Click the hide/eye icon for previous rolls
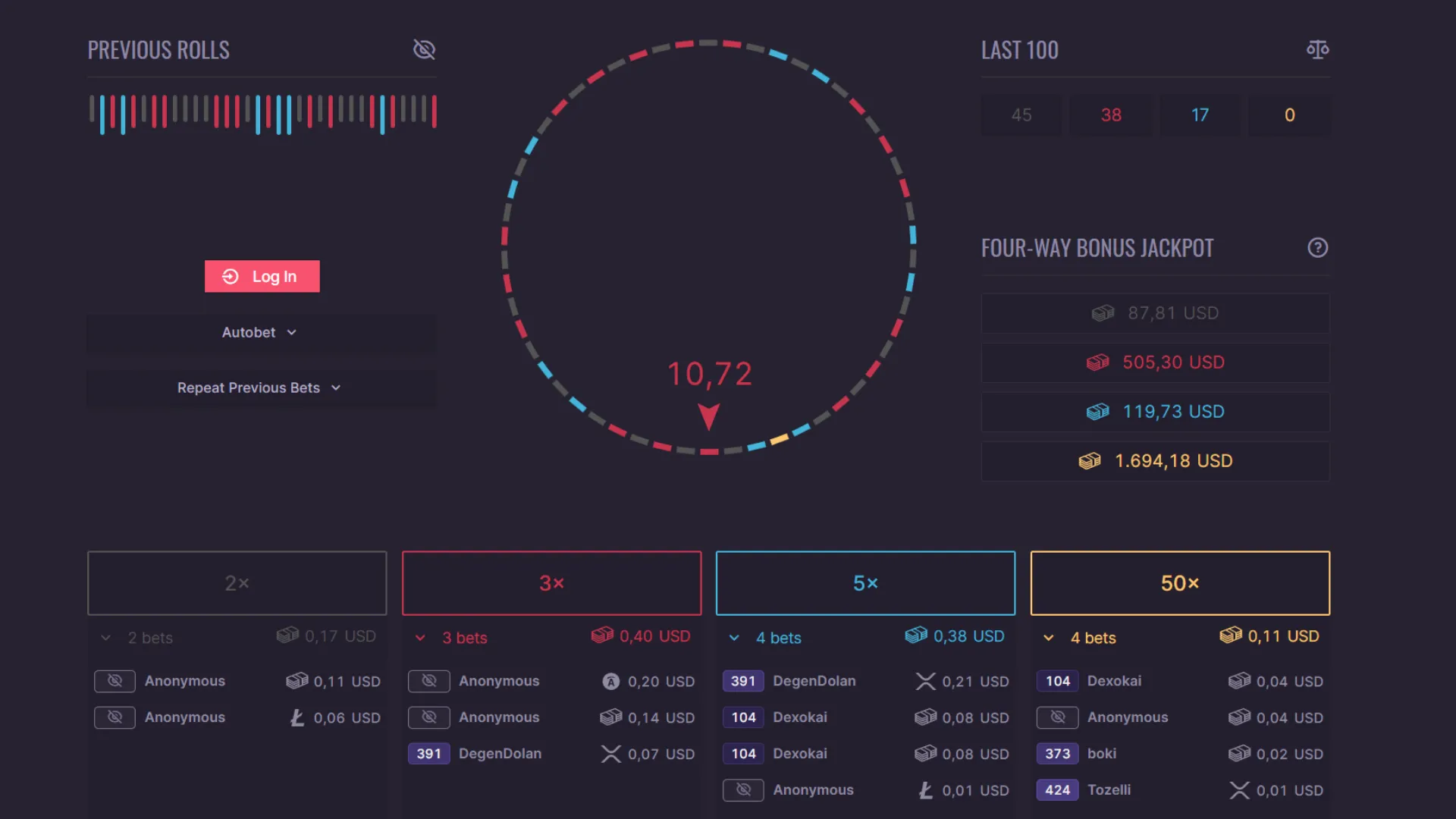1456x819 pixels. click(x=423, y=49)
